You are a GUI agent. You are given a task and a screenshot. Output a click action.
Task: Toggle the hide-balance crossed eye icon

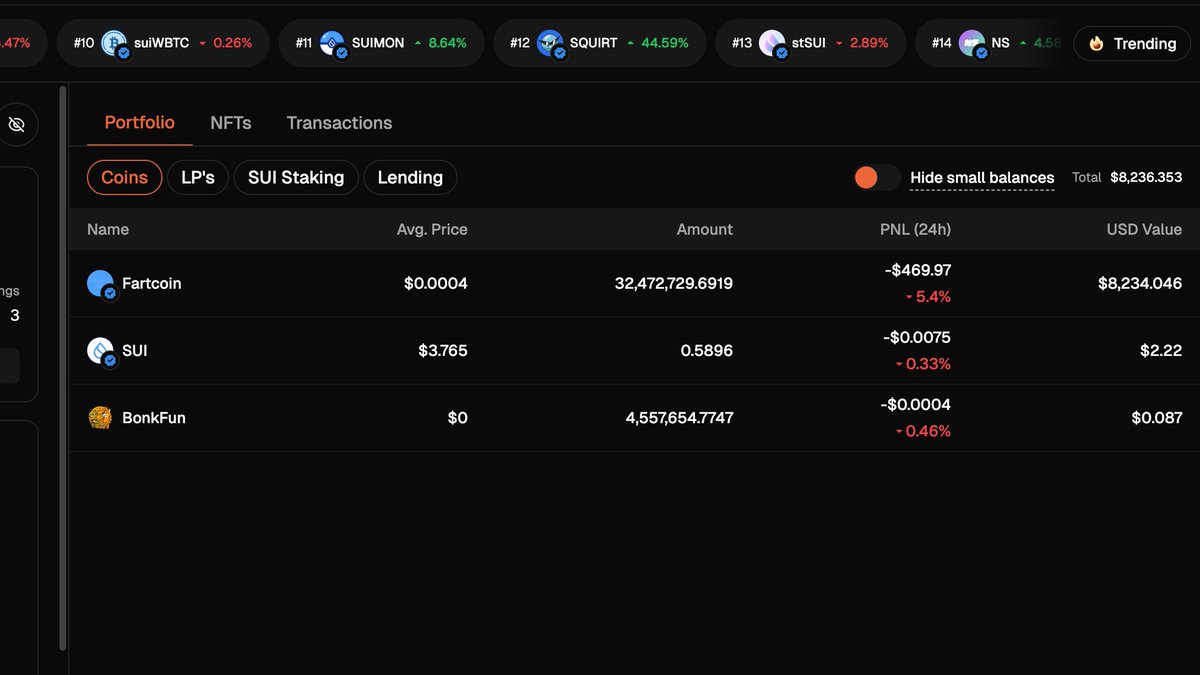click(x=16, y=124)
